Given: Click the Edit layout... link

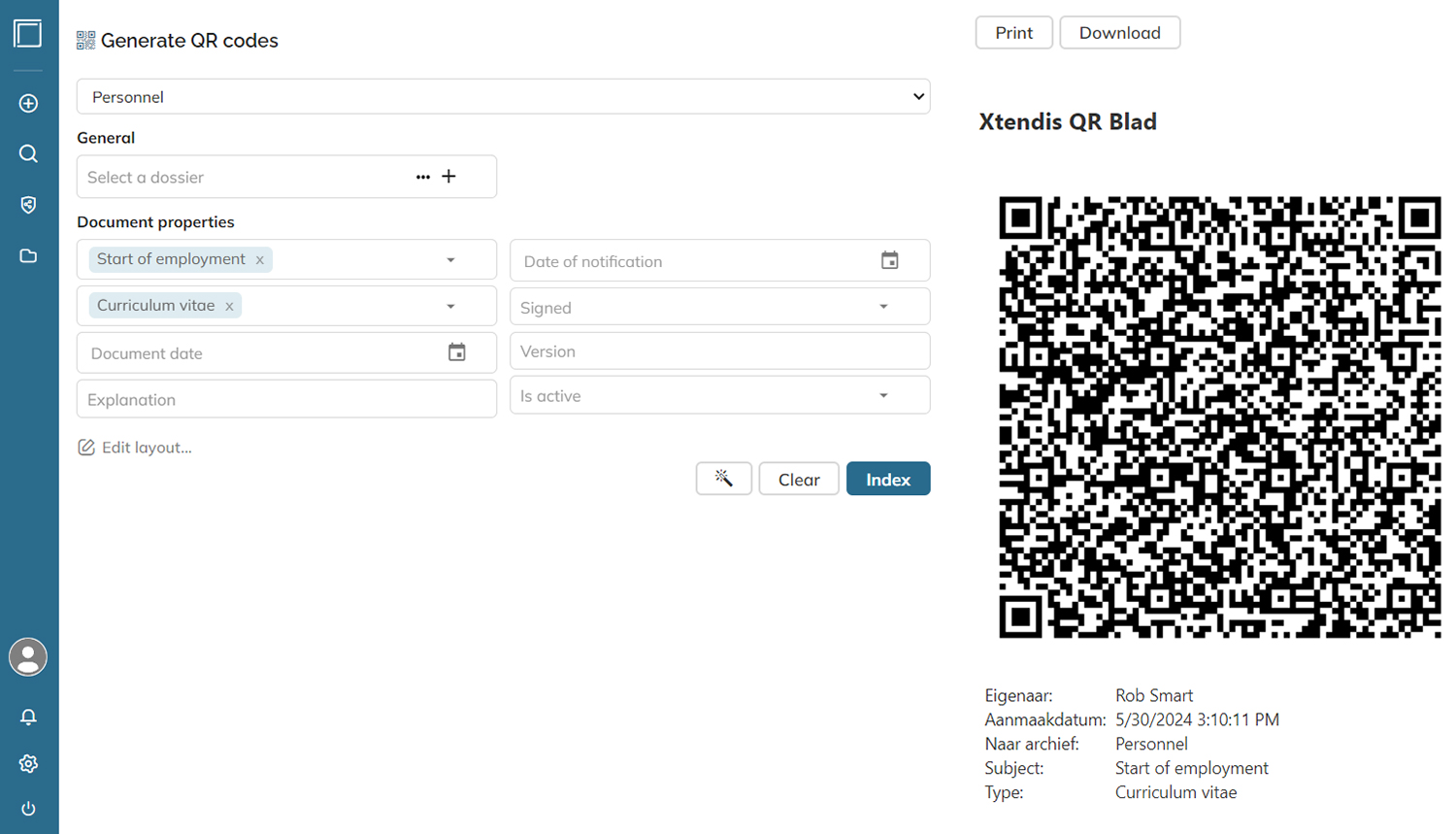Looking at the screenshot, I should tap(147, 448).
